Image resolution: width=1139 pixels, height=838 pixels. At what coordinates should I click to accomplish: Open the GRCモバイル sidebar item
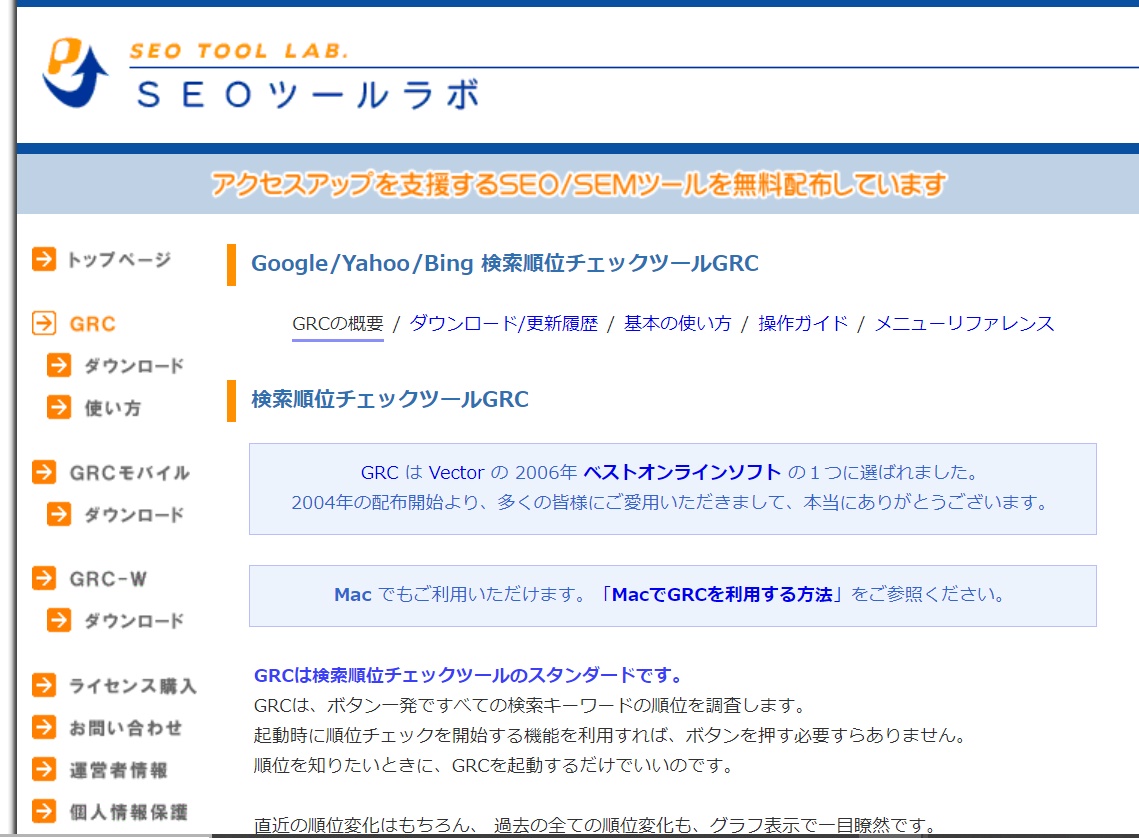click(x=129, y=473)
